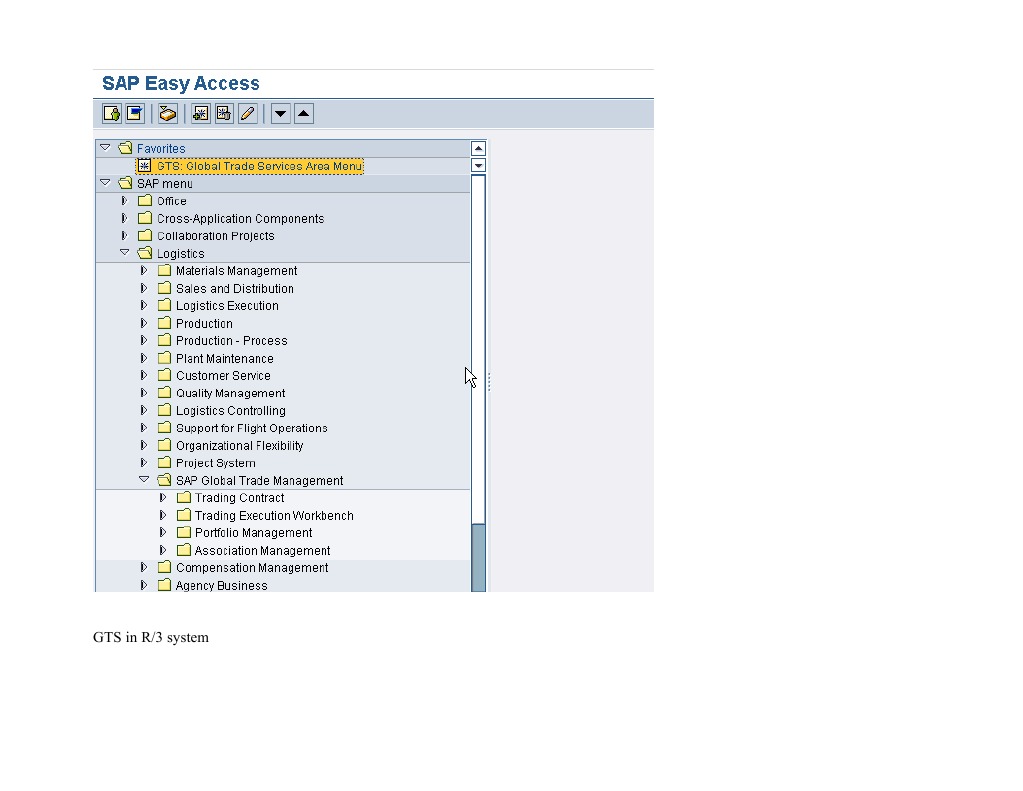
Task: Click the tree scrollbar down arrow
Action: click(x=478, y=165)
